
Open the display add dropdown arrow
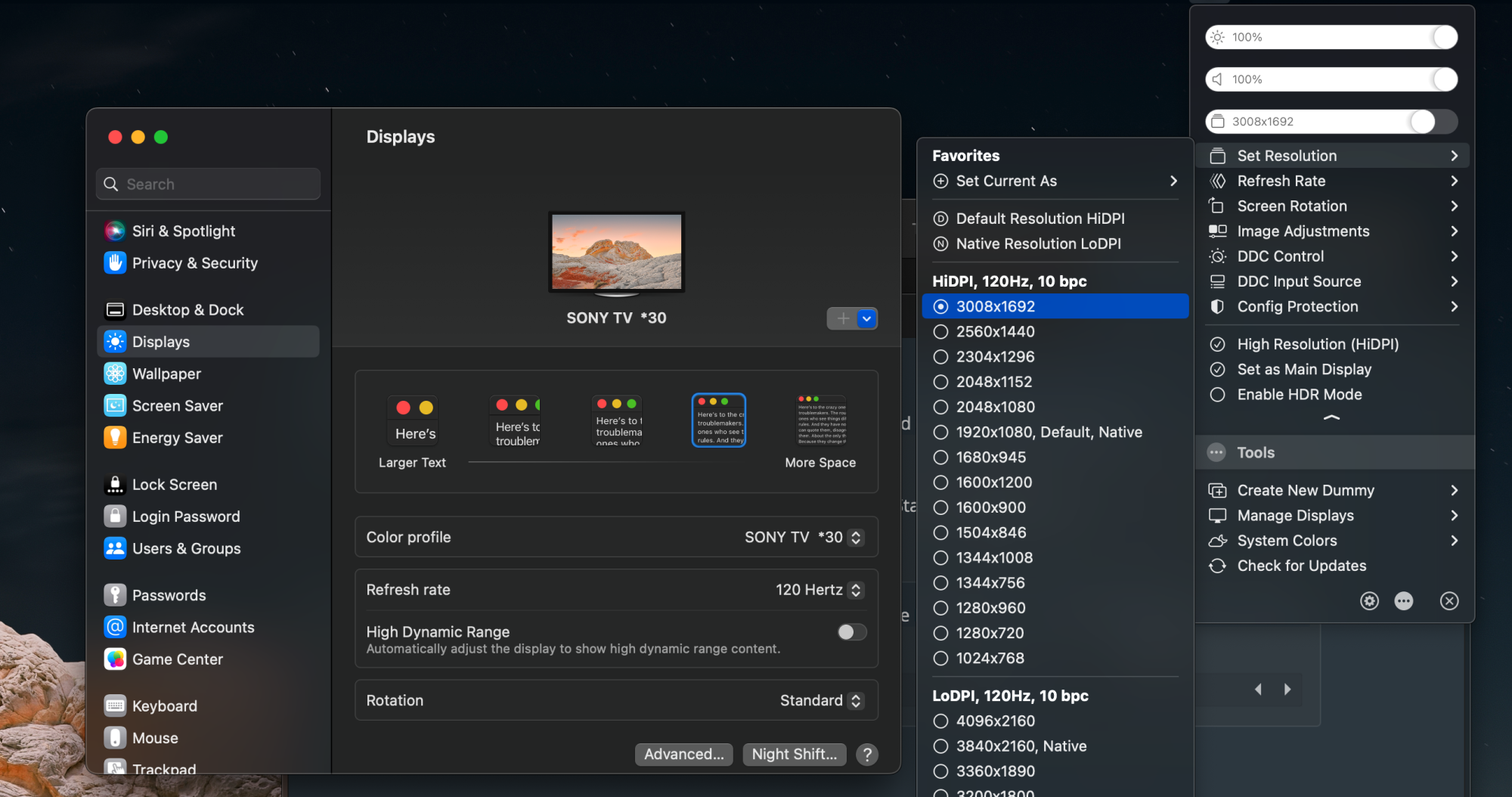pos(867,318)
